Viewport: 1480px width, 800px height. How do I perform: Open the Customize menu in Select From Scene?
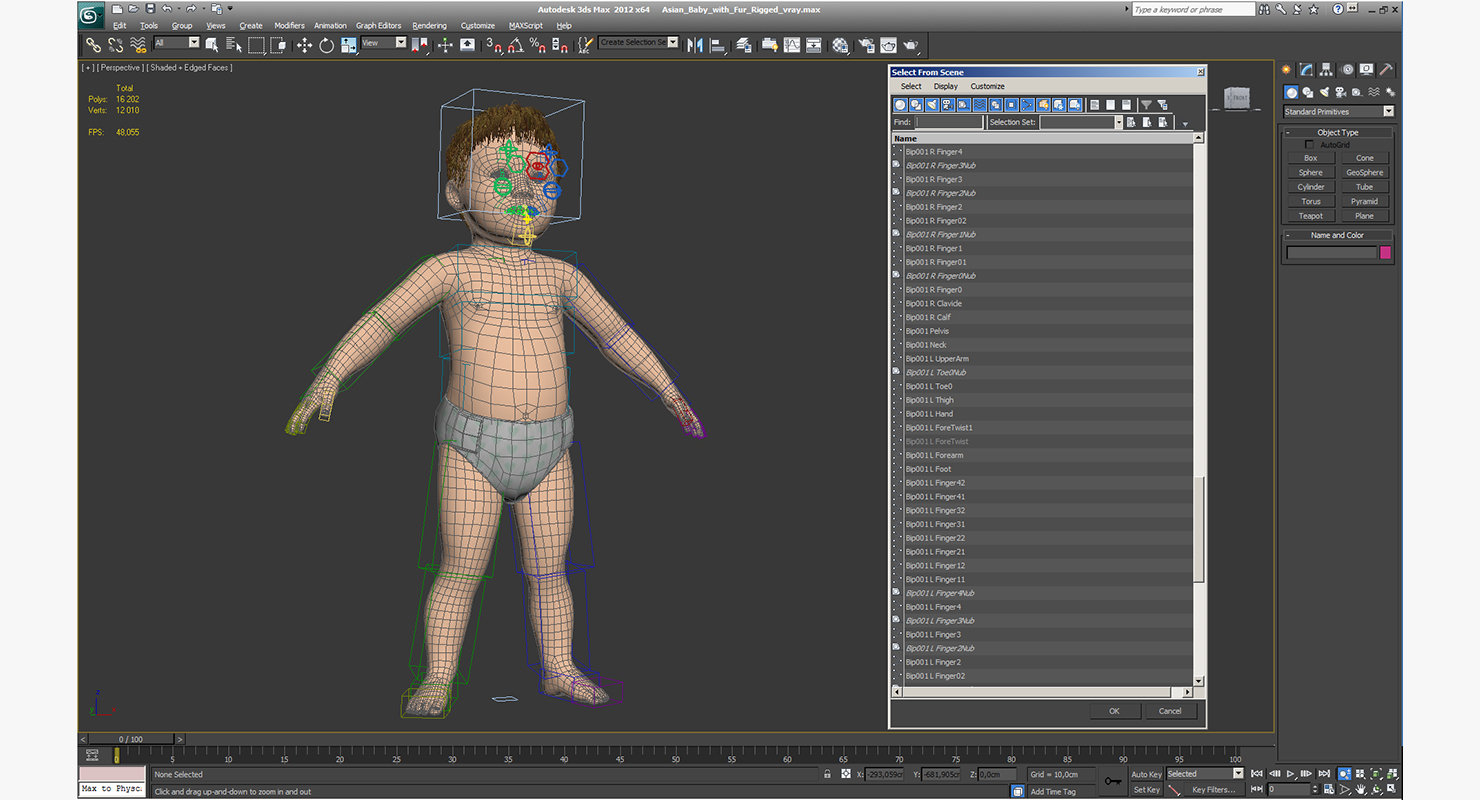987,86
